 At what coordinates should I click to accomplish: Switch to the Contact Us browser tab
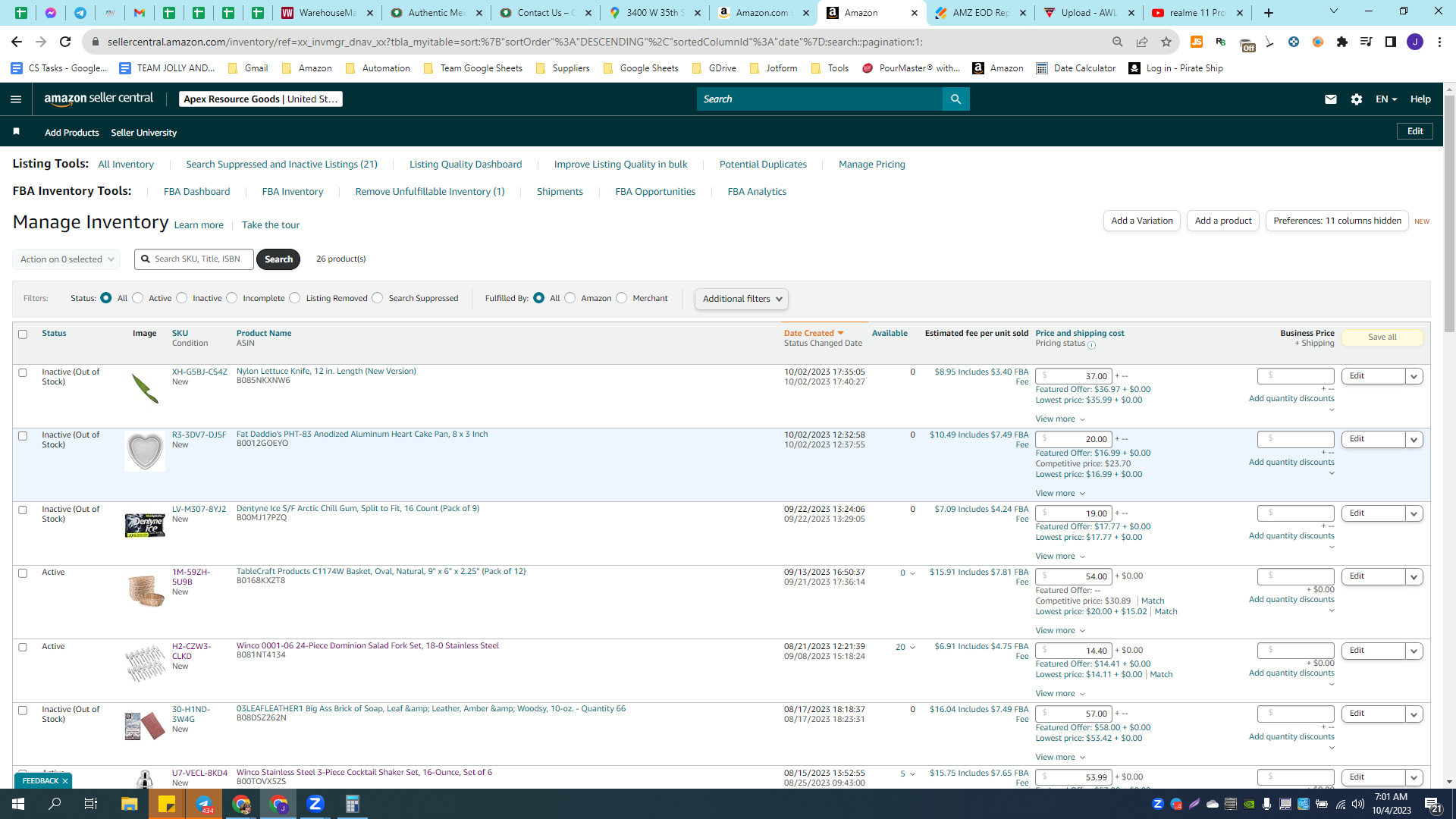pos(545,13)
